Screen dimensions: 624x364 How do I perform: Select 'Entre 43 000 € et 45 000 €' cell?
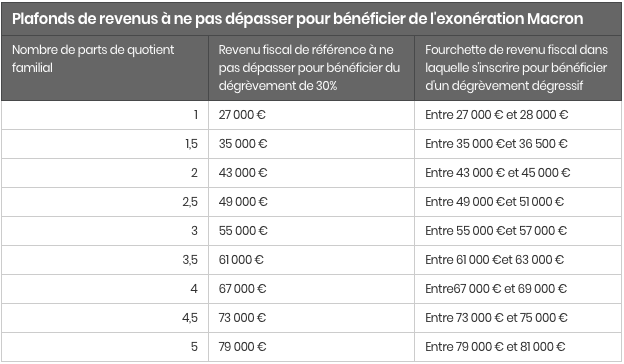coord(518,173)
